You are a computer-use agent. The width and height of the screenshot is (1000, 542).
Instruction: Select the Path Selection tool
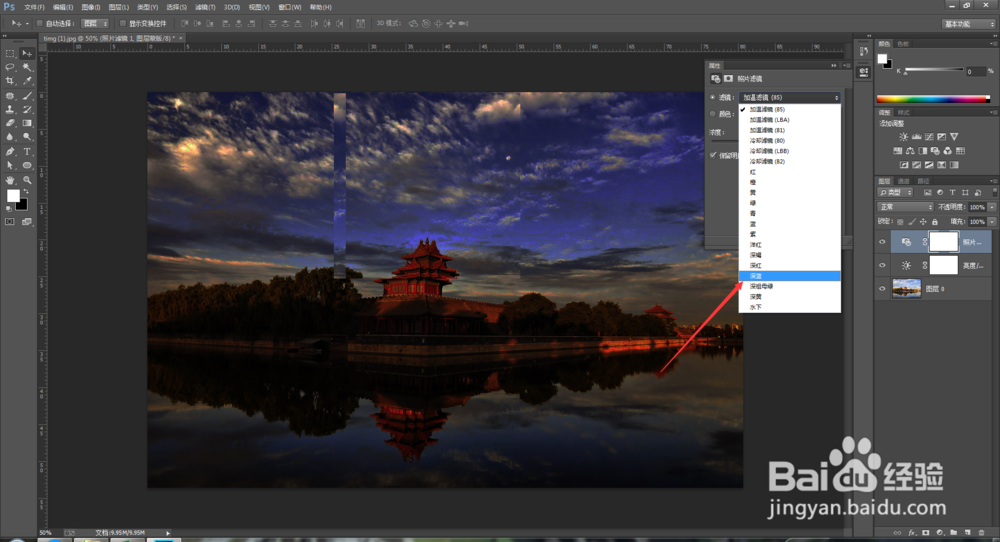coord(10,165)
